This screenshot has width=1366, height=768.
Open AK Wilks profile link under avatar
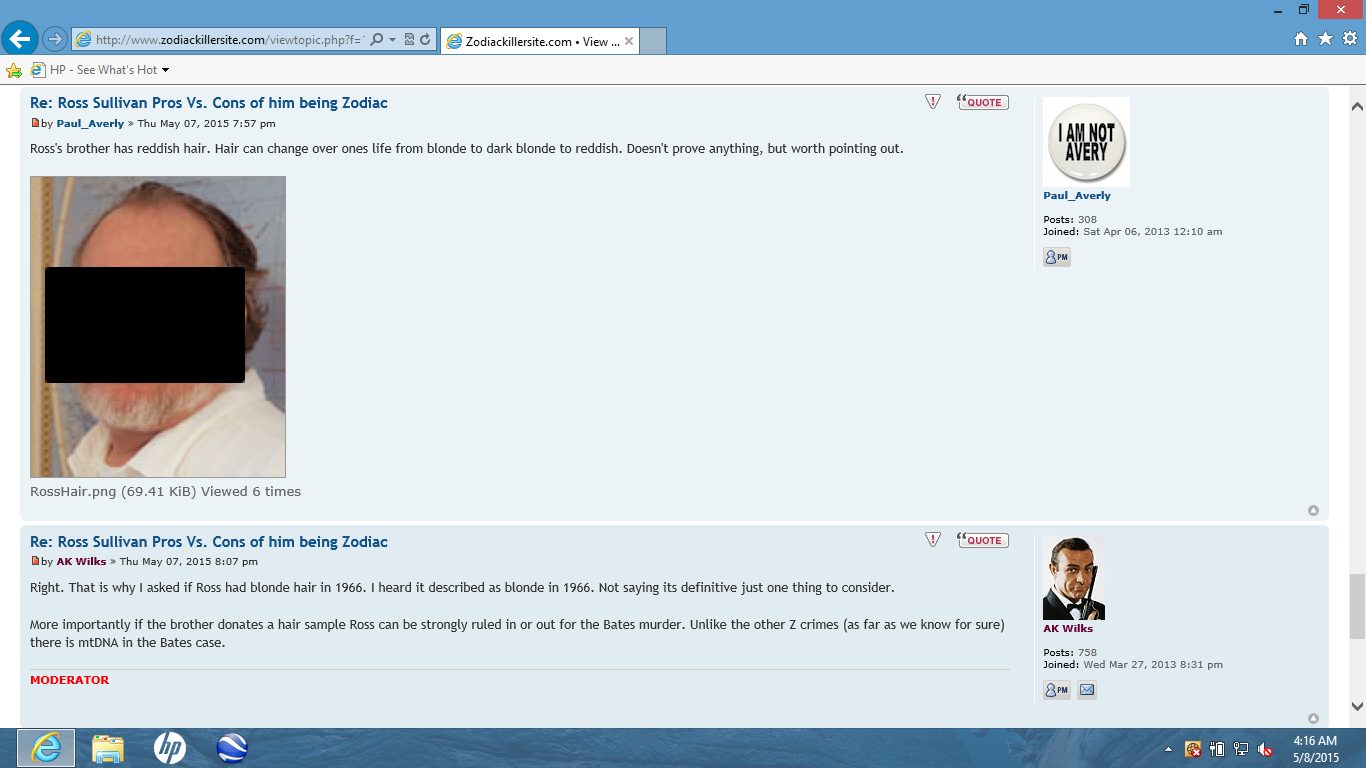coord(1068,629)
